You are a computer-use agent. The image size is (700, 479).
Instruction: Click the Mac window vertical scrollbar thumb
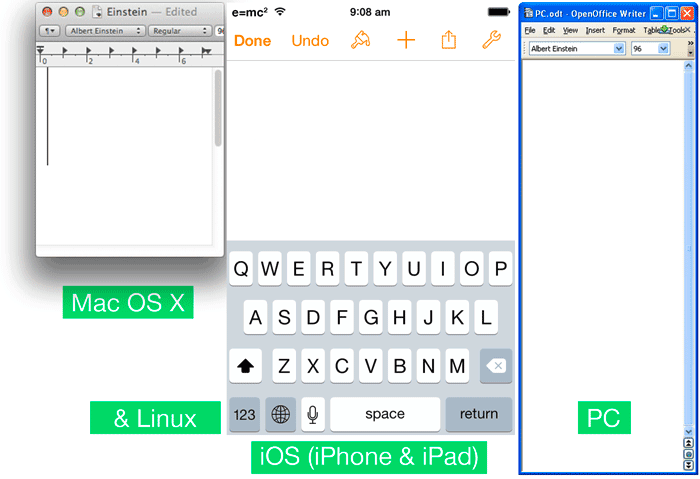coord(218,108)
